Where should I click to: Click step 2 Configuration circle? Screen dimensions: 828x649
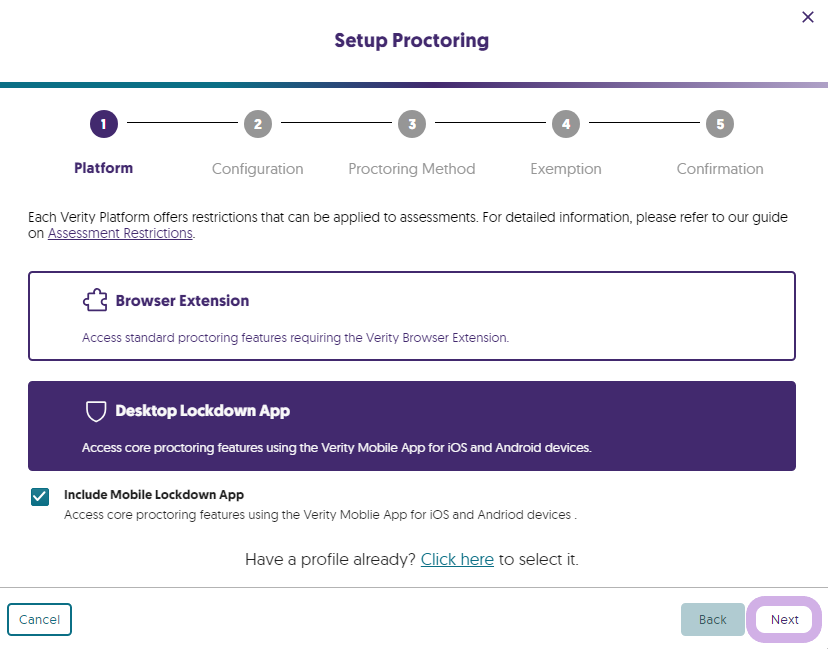click(x=257, y=124)
